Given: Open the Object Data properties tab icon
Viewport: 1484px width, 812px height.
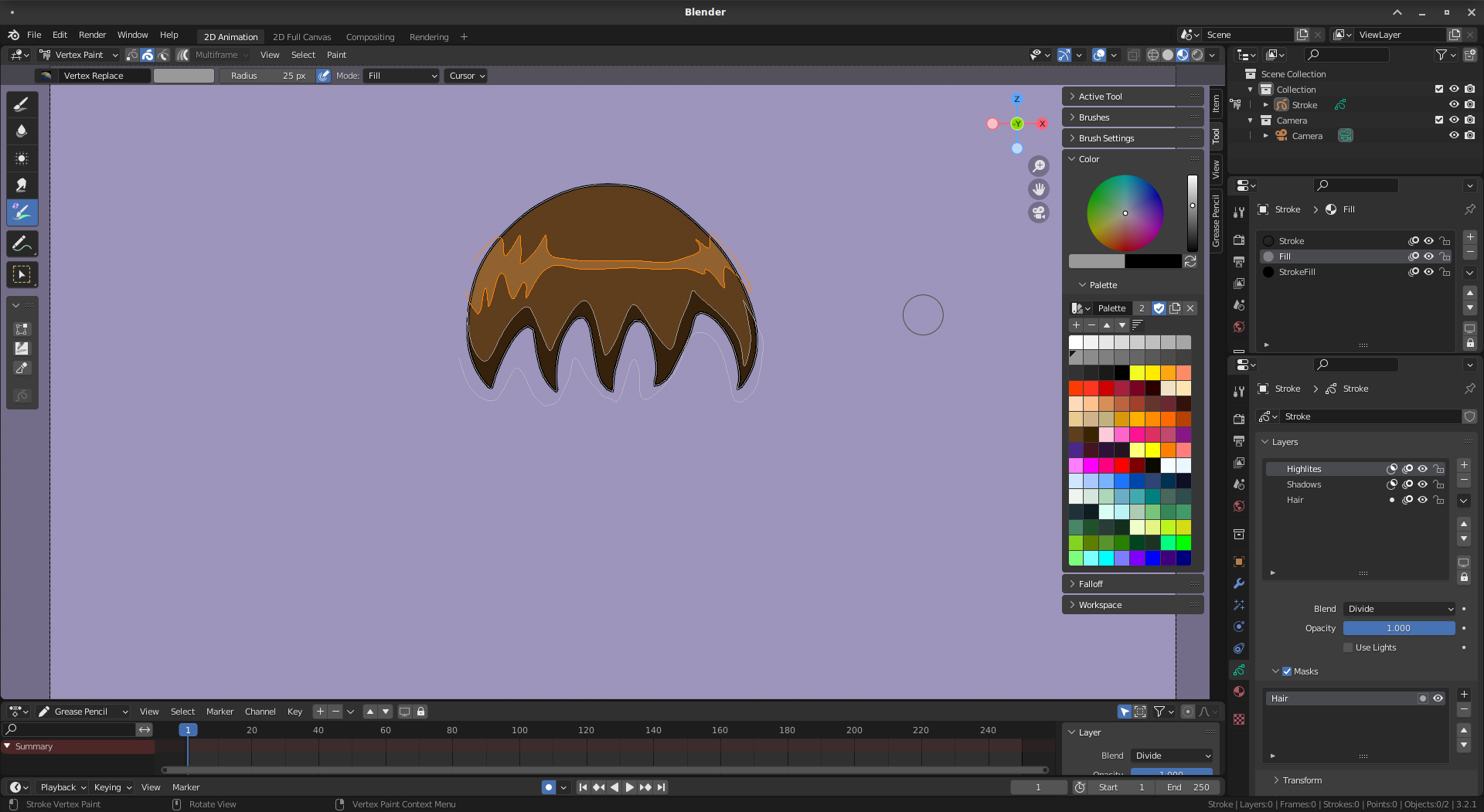Looking at the screenshot, I should point(1239,670).
